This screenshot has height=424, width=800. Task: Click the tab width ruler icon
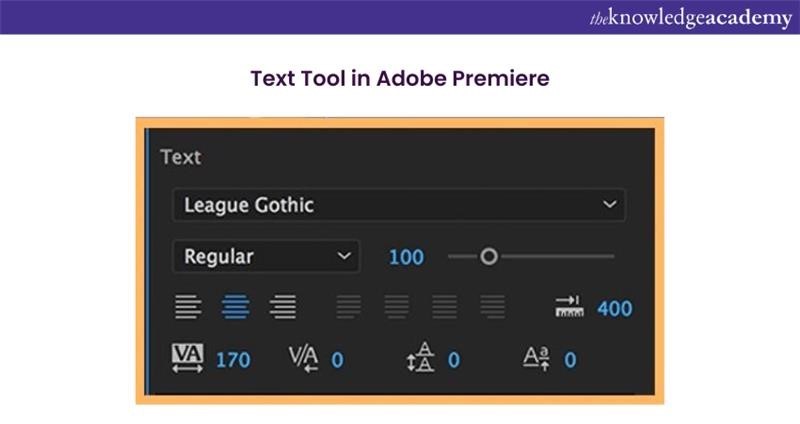(569, 308)
